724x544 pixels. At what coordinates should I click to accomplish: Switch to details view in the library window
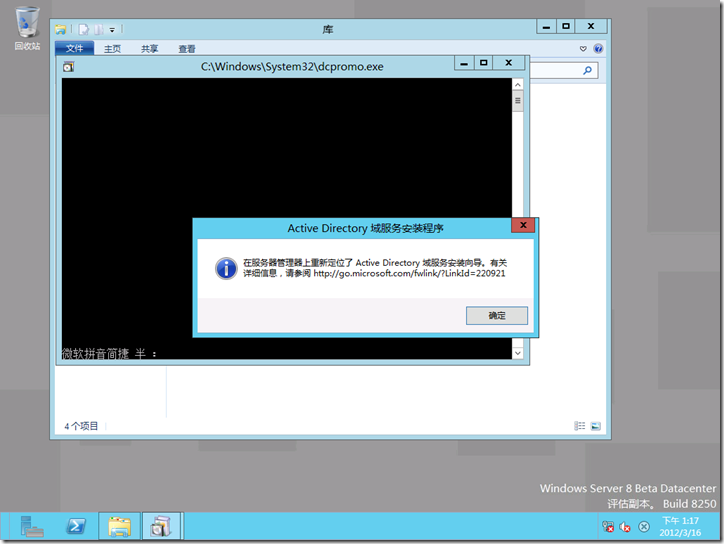(579, 426)
